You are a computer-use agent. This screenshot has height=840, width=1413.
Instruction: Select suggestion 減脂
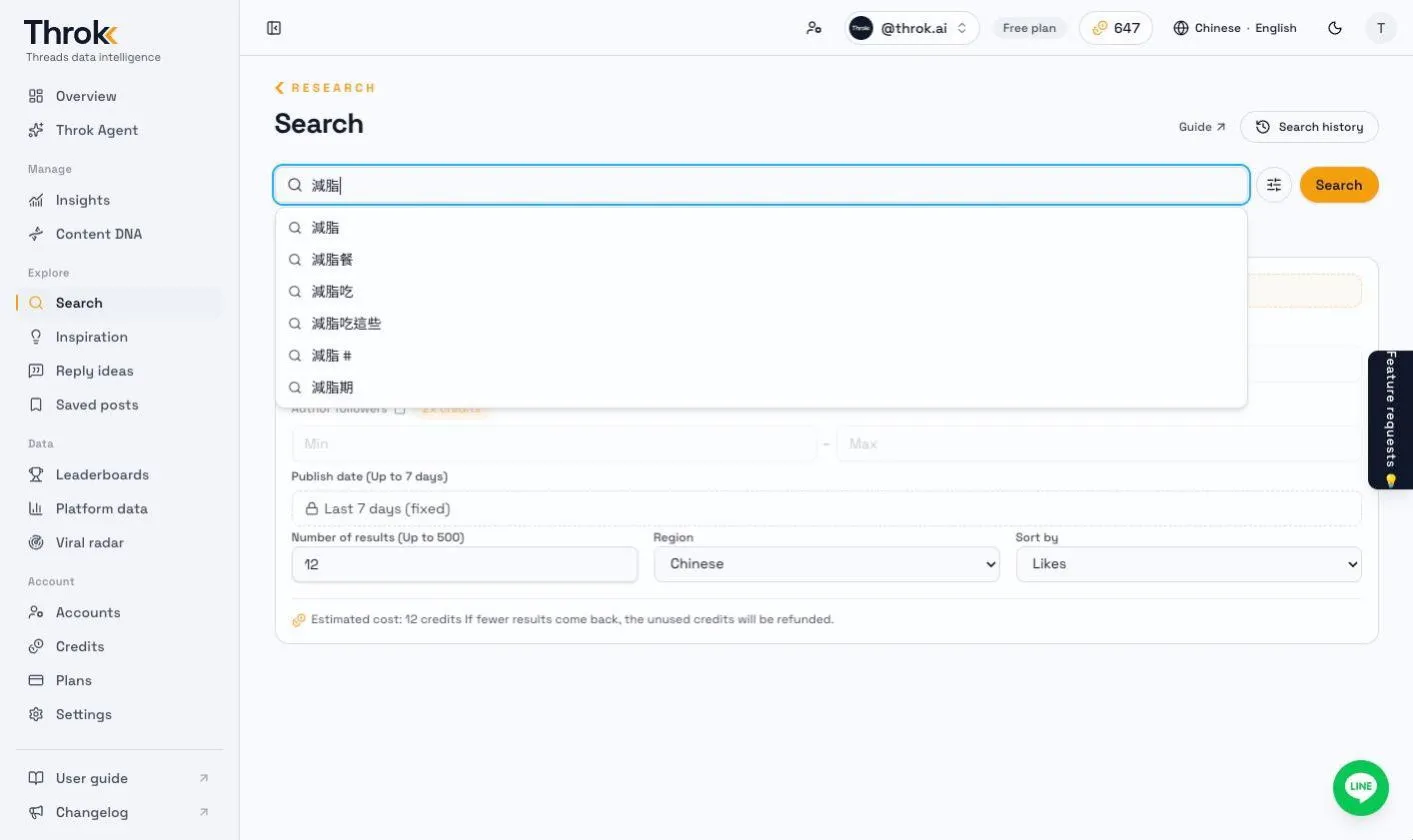[761, 228]
